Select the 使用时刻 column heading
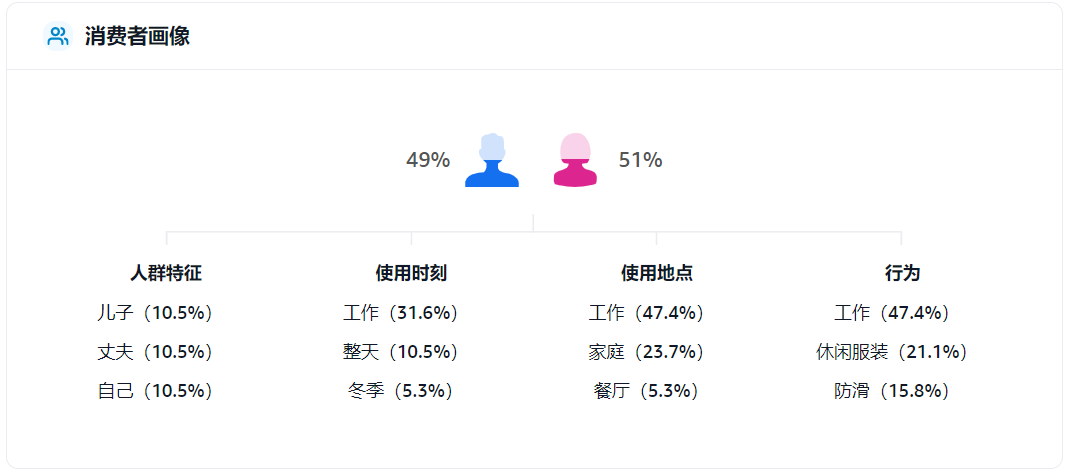Image resolution: width=1070 pixels, height=476 pixels. [411, 273]
